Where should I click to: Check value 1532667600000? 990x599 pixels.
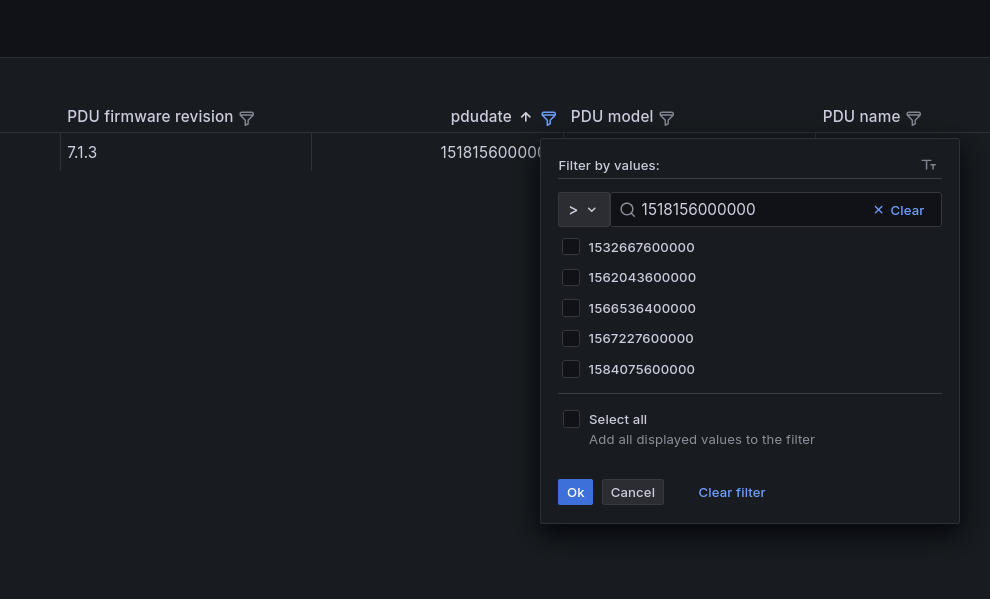tap(571, 247)
